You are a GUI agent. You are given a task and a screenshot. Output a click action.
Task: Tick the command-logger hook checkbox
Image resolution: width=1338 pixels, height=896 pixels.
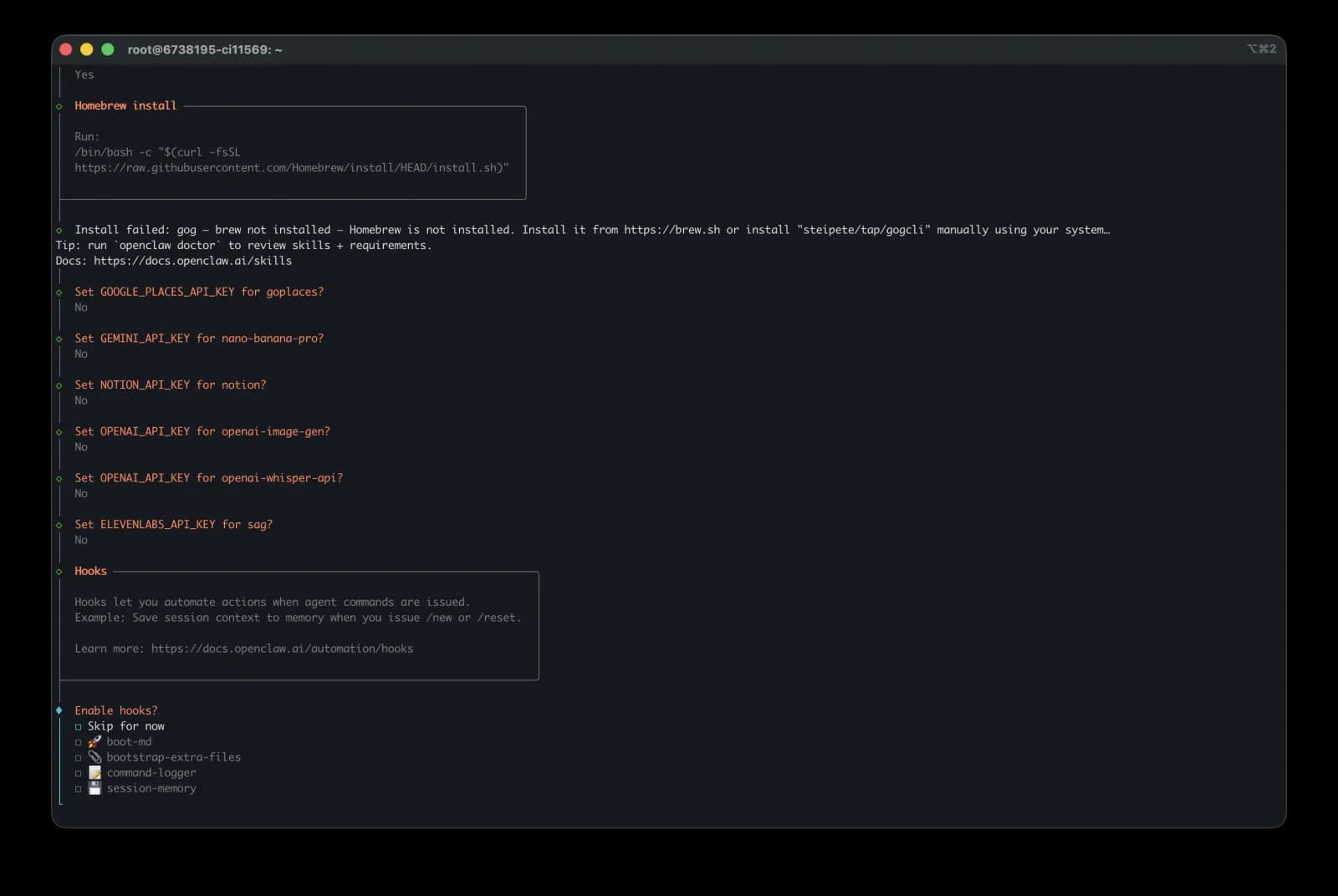(79, 773)
